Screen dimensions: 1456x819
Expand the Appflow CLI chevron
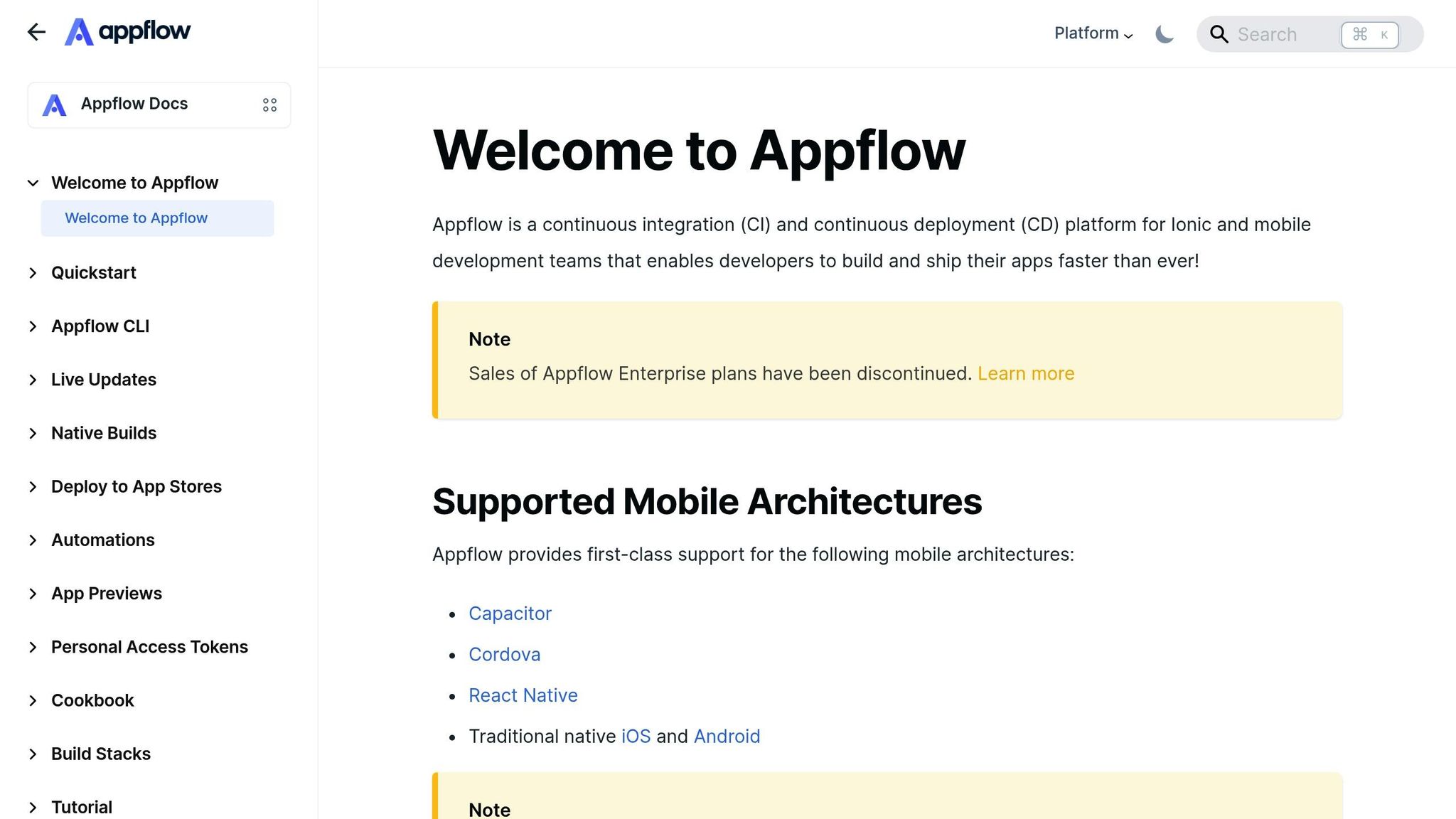(x=33, y=326)
